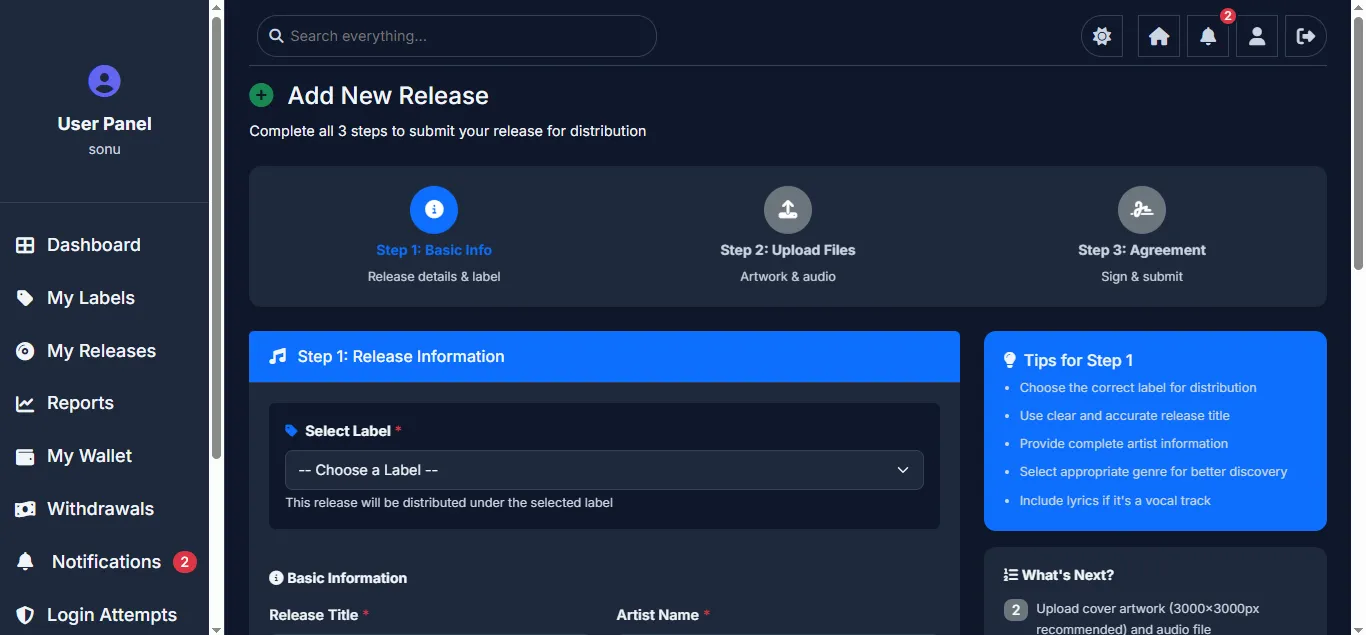Click the Sign & submit subtitle
This screenshot has height=635, width=1366.
click(x=1142, y=277)
